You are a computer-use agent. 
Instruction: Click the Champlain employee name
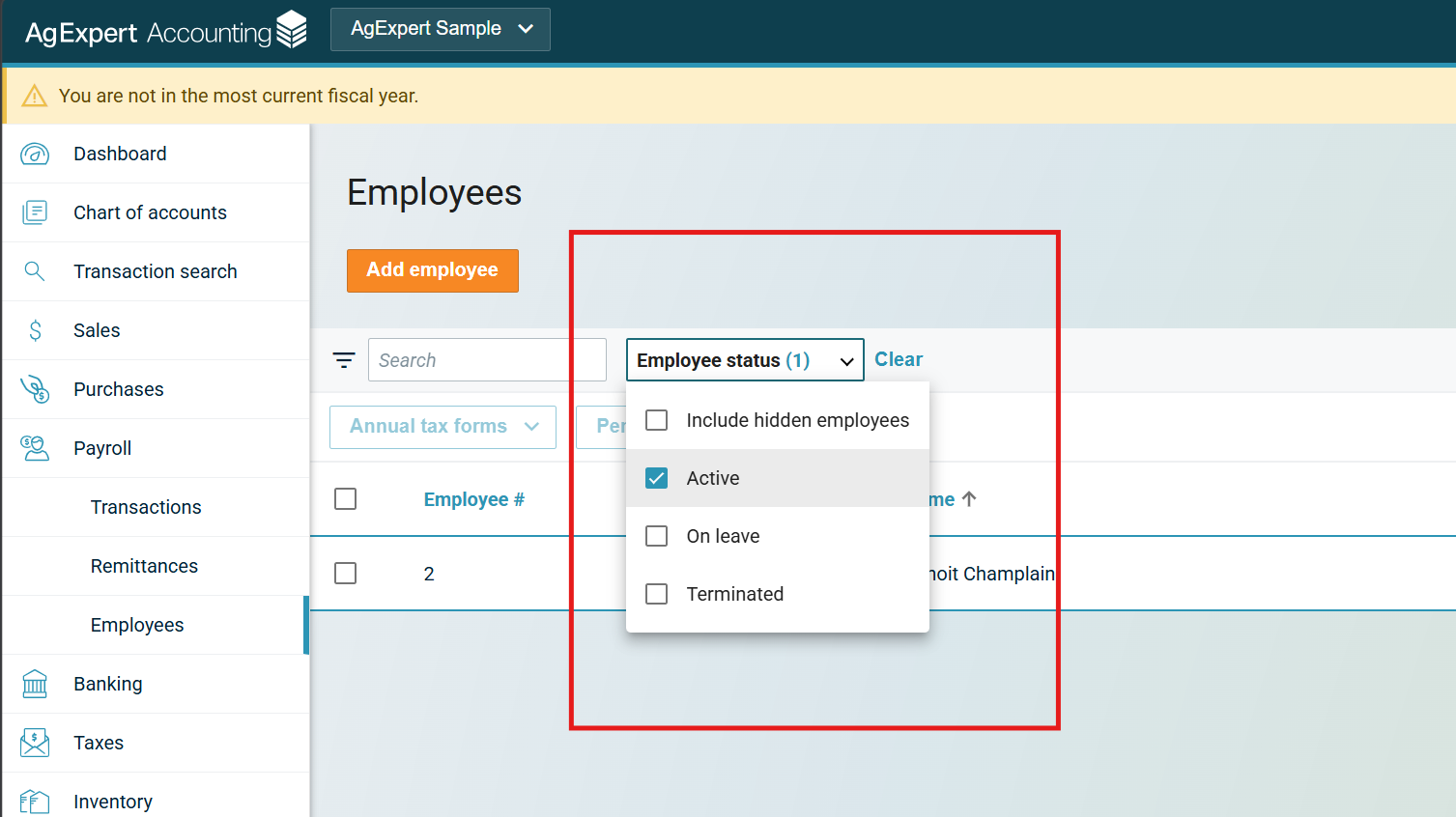[x=991, y=574]
